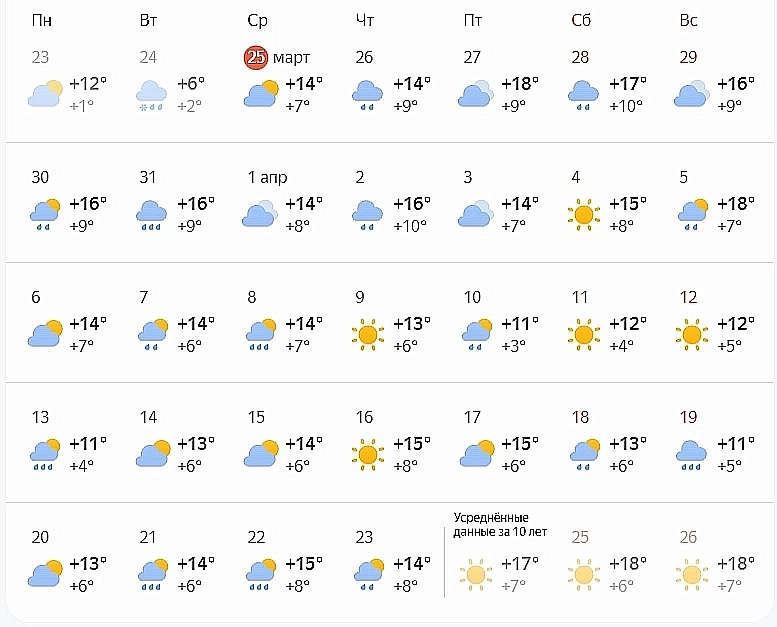Select the sun icon on April 4
777x627 pixels.
584,213
